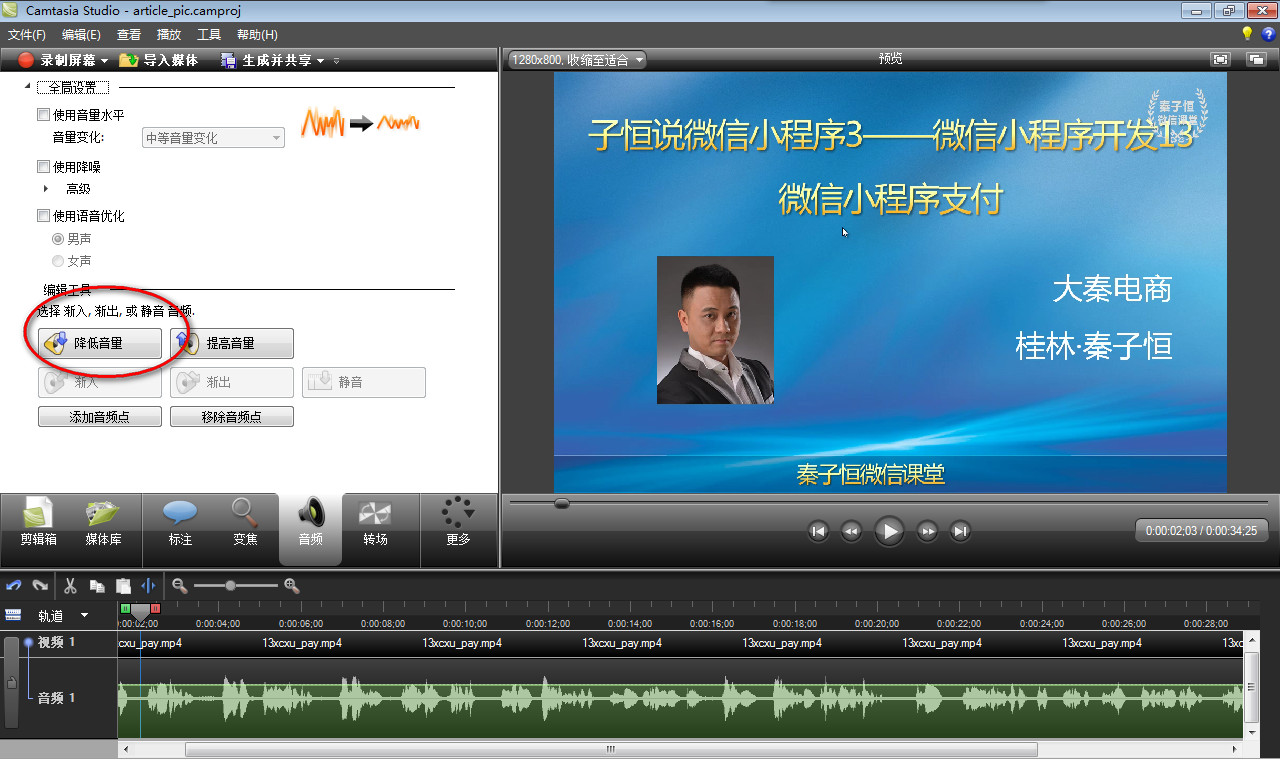Viewport: 1280px width, 760px height.
Task: Click 移除音频点 button
Action: (x=232, y=417)
